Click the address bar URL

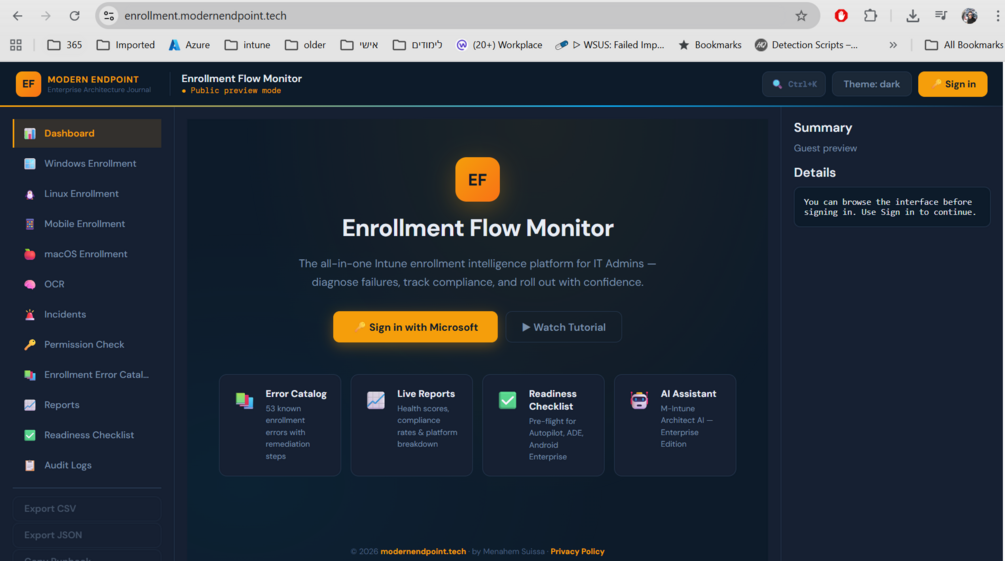[x=206, y=16]
